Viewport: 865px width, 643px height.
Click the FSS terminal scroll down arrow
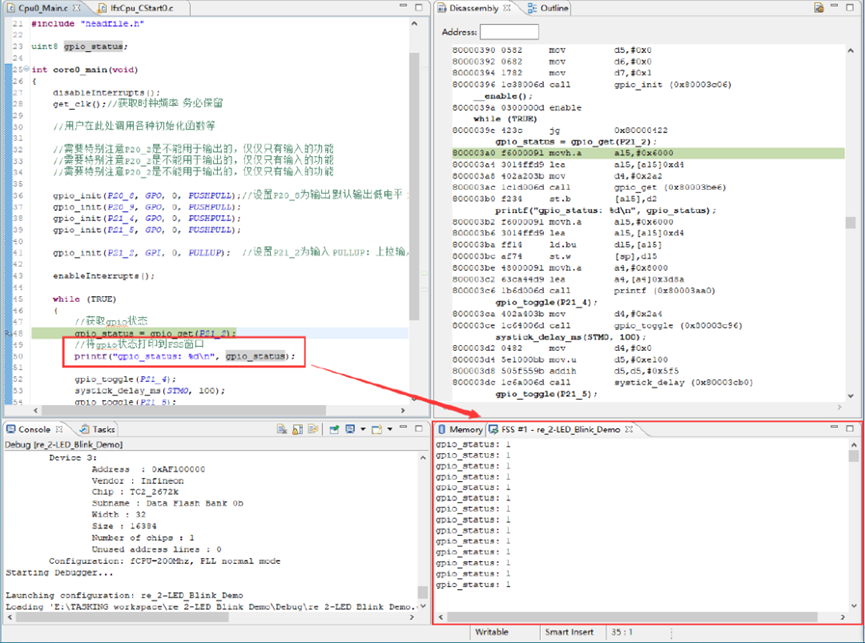coord(853,605)
